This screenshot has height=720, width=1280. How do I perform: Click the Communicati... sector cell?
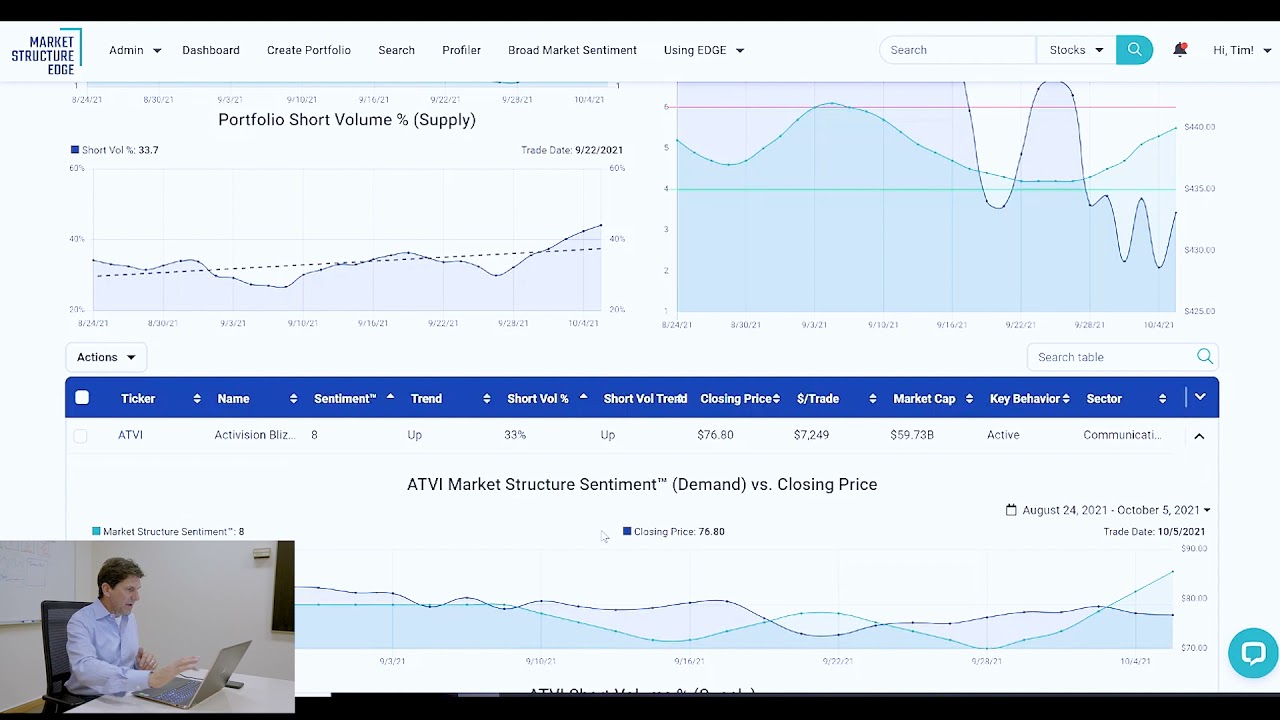pyautogui.click(x=1122, y=435)
